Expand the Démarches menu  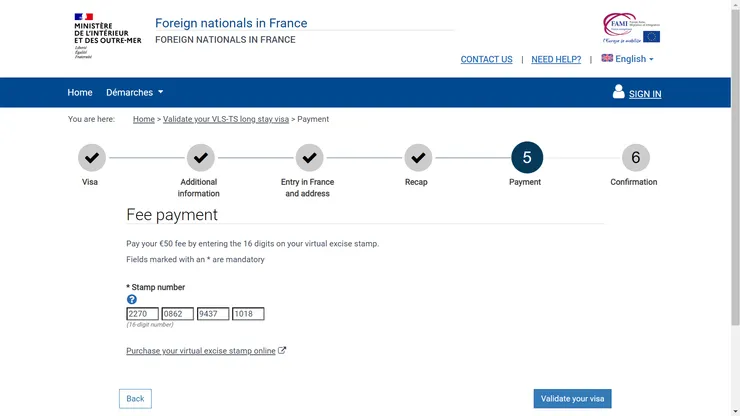point(134,93)
